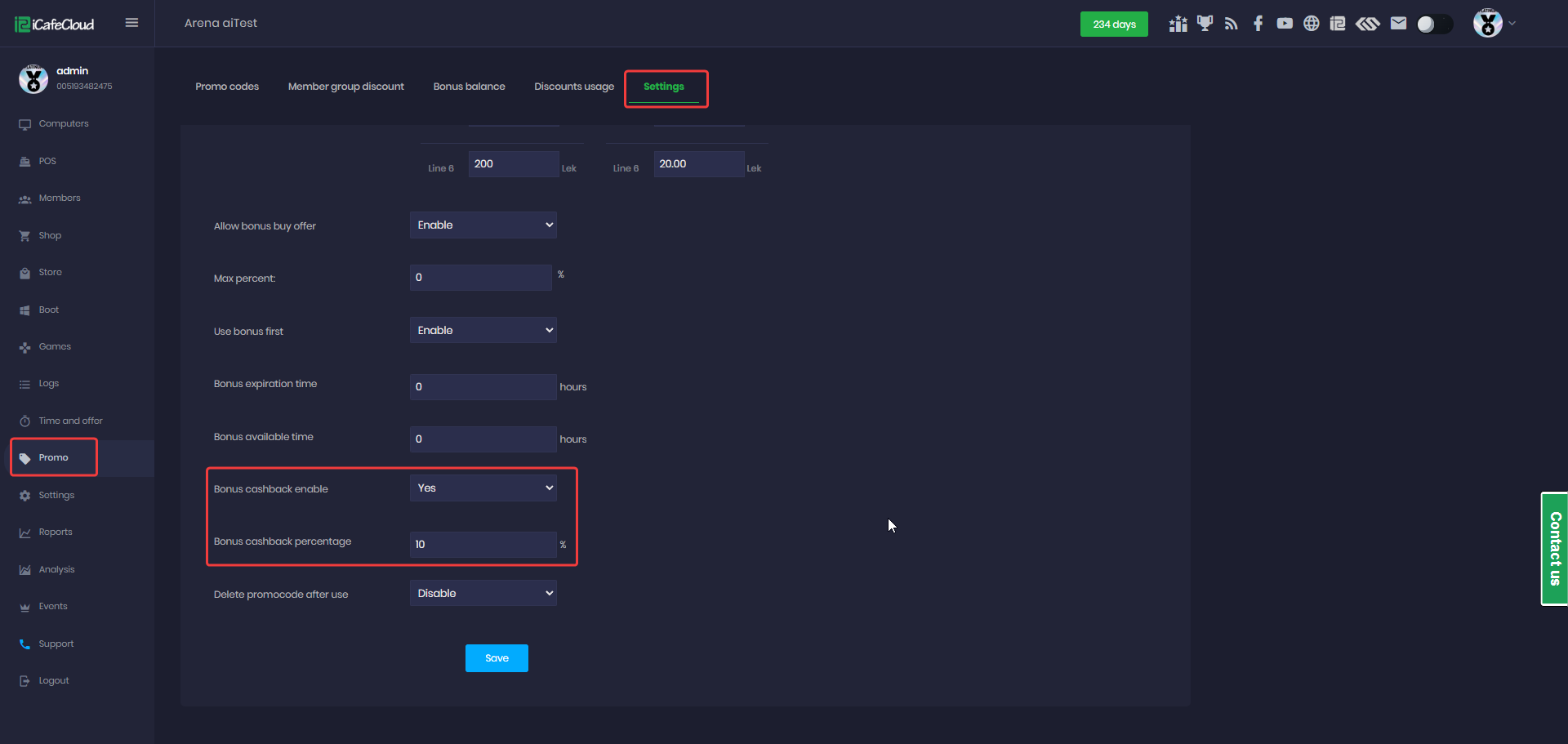Open the Computers section in sidebar
This screenshot has width=1568, height=744.
pyautogui.click(x=63, y=123)
